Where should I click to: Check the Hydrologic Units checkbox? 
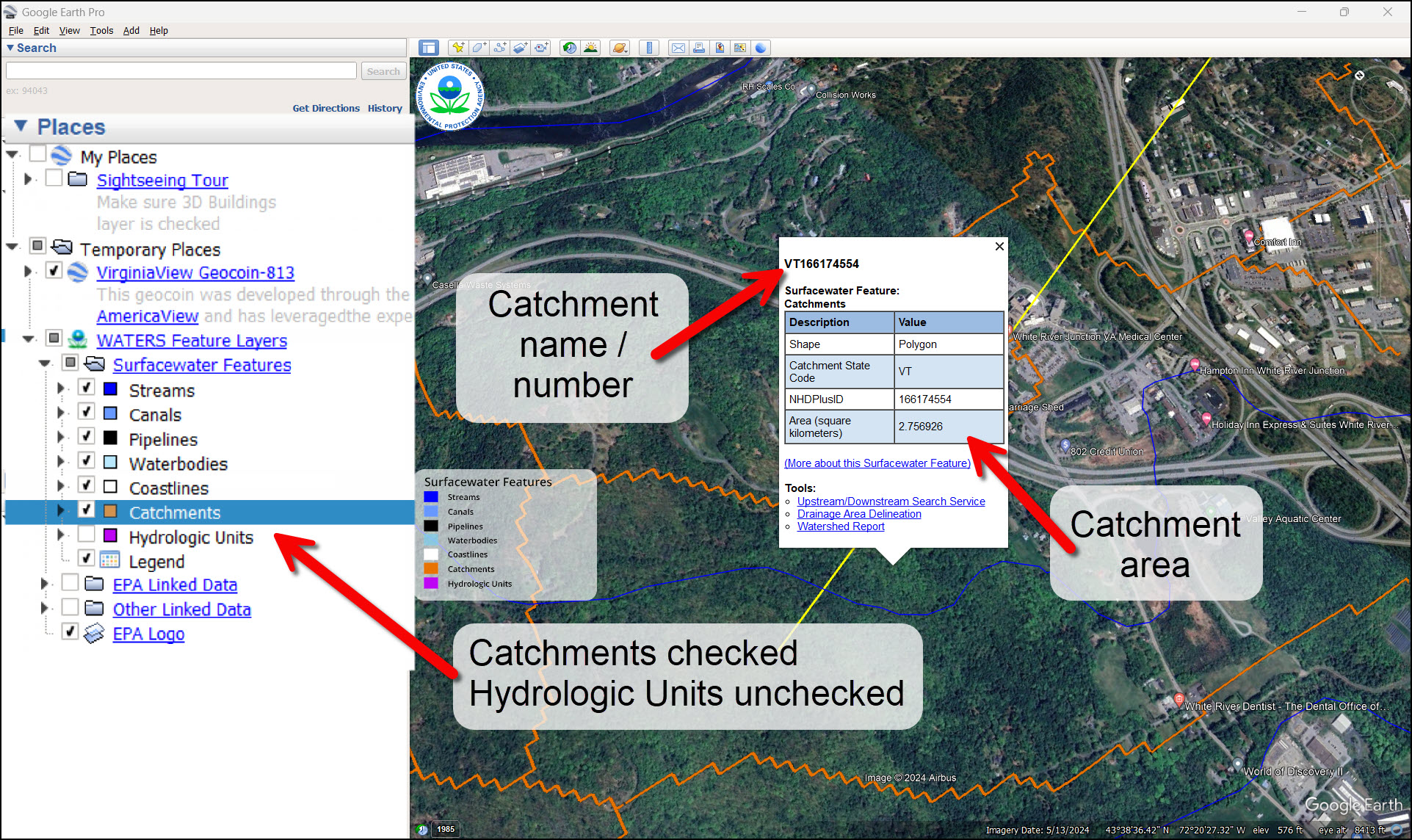pyautogui.click(x=87, y=534)
